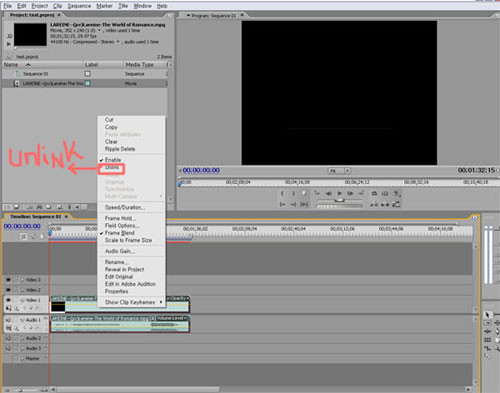Select the Program: Sequence 01 tab
The width and height of the screenshot is (500, 393).
(213, 15)
